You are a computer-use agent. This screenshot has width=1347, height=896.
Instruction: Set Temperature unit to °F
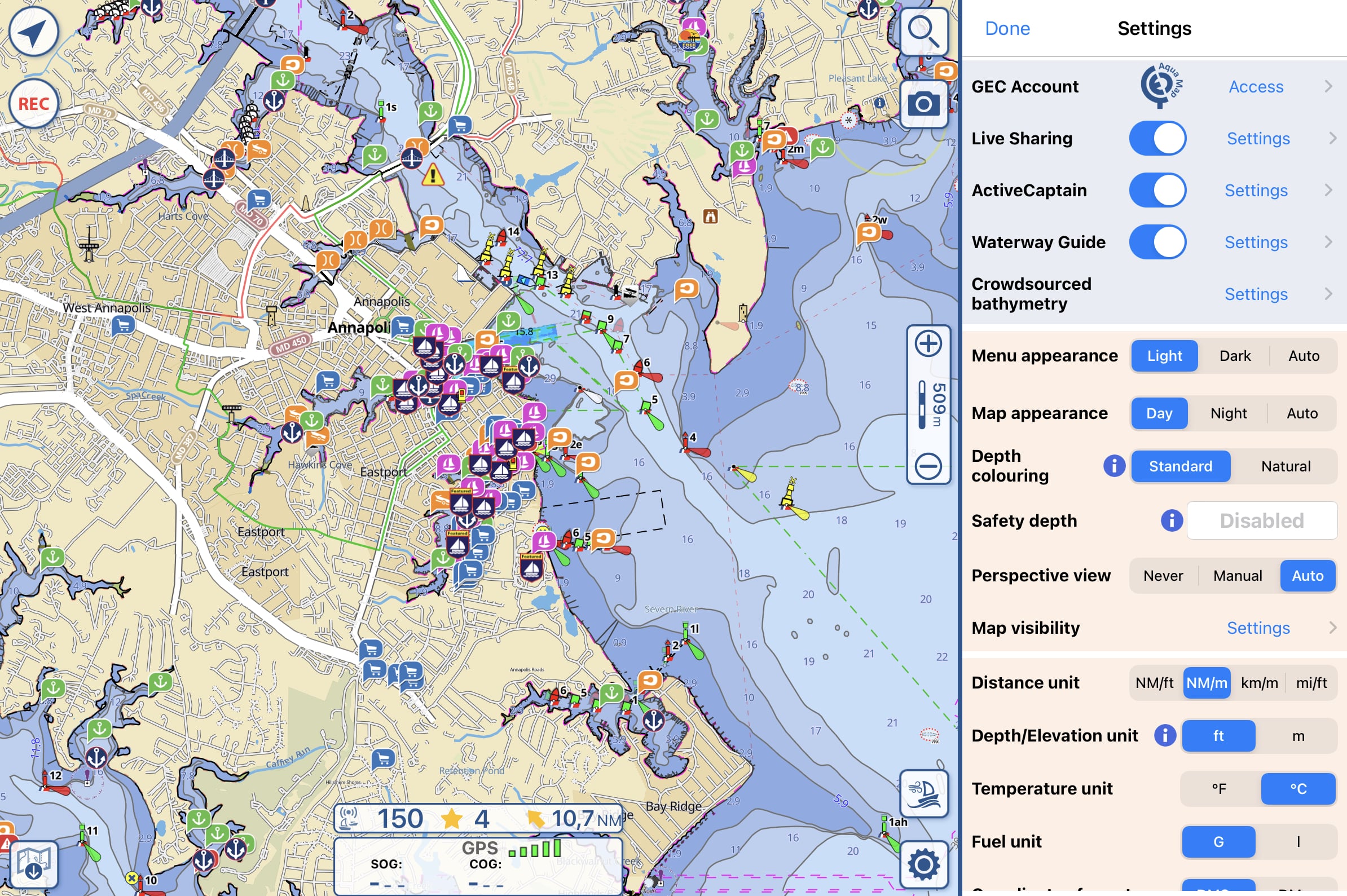(x=1218, y=788)
